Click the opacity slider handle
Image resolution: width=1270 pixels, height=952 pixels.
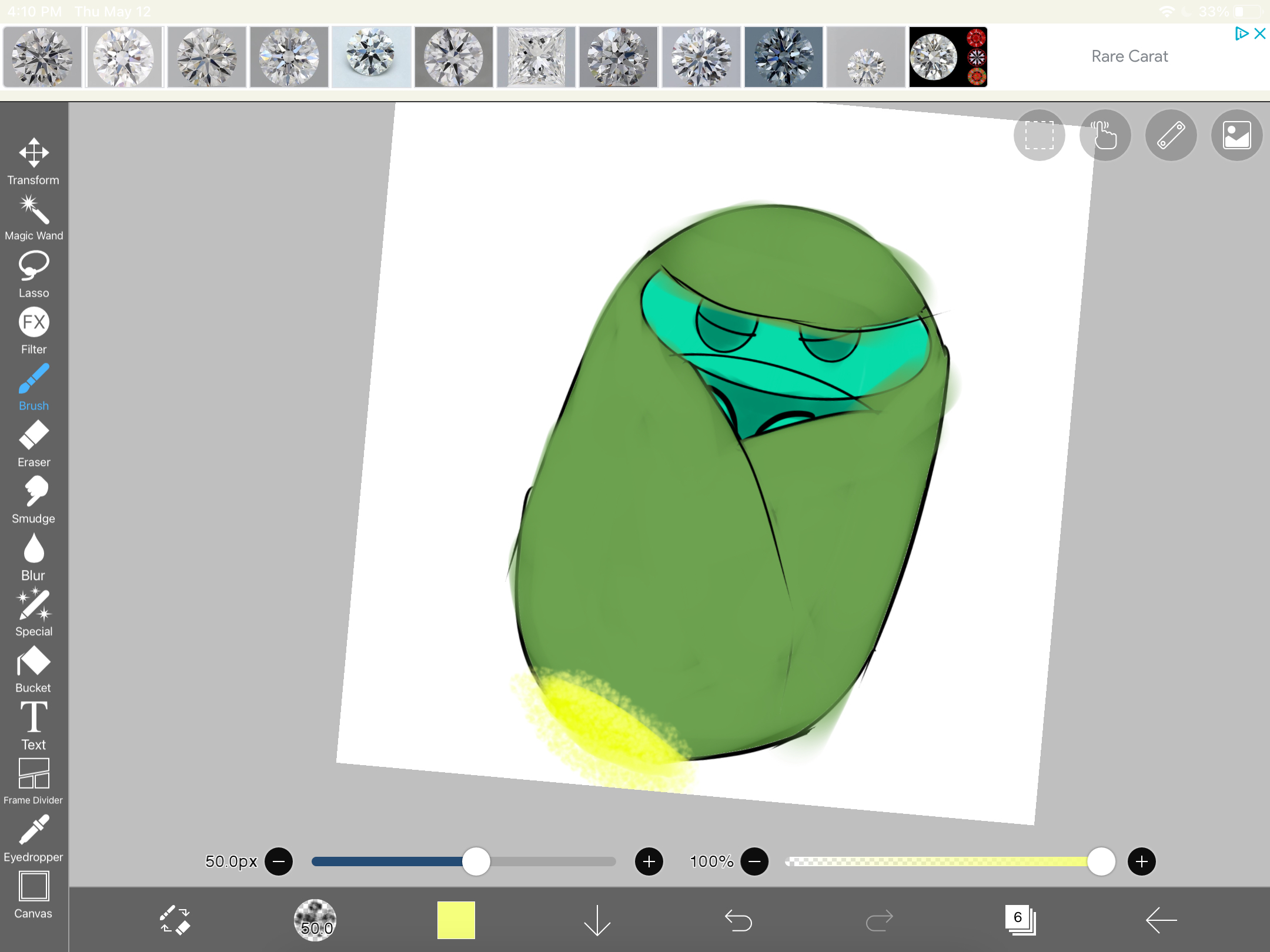click(1101, 862)
